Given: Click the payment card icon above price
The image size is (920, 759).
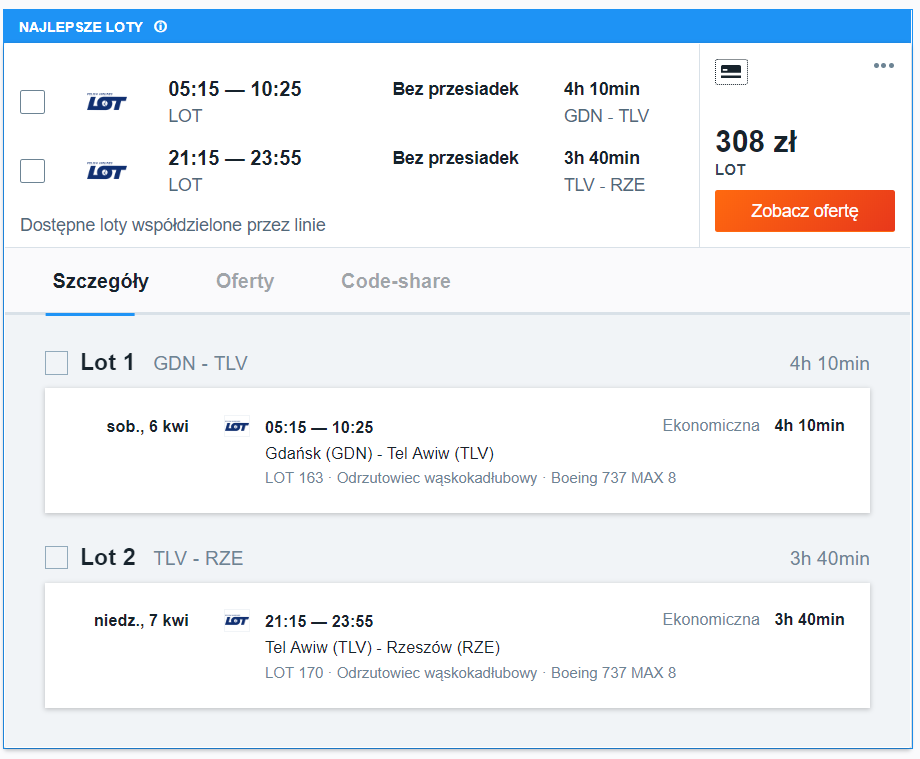Looking at the screenshot, I should point(731,72).
